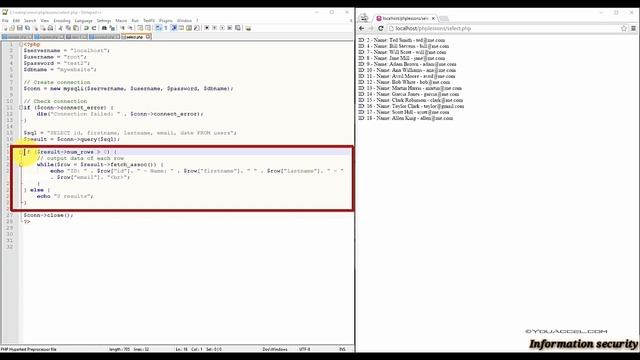The height and width of the screenshot is (360, 640).
Task: Collapse the <?php fold on line 1
Action: pyautogui.click(x=21, y=44)
